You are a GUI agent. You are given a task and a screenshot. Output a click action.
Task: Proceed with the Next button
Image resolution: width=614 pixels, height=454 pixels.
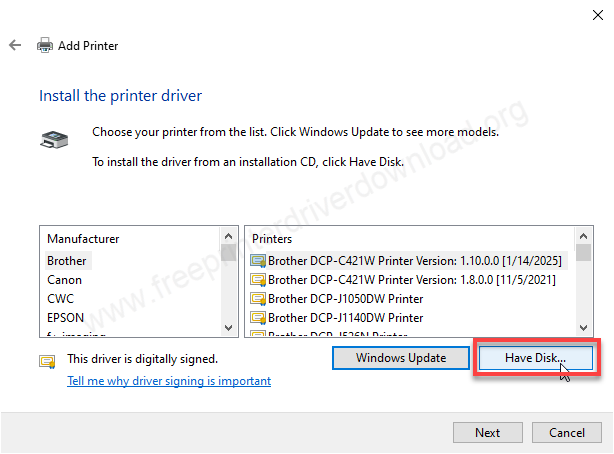click(488, 433)
